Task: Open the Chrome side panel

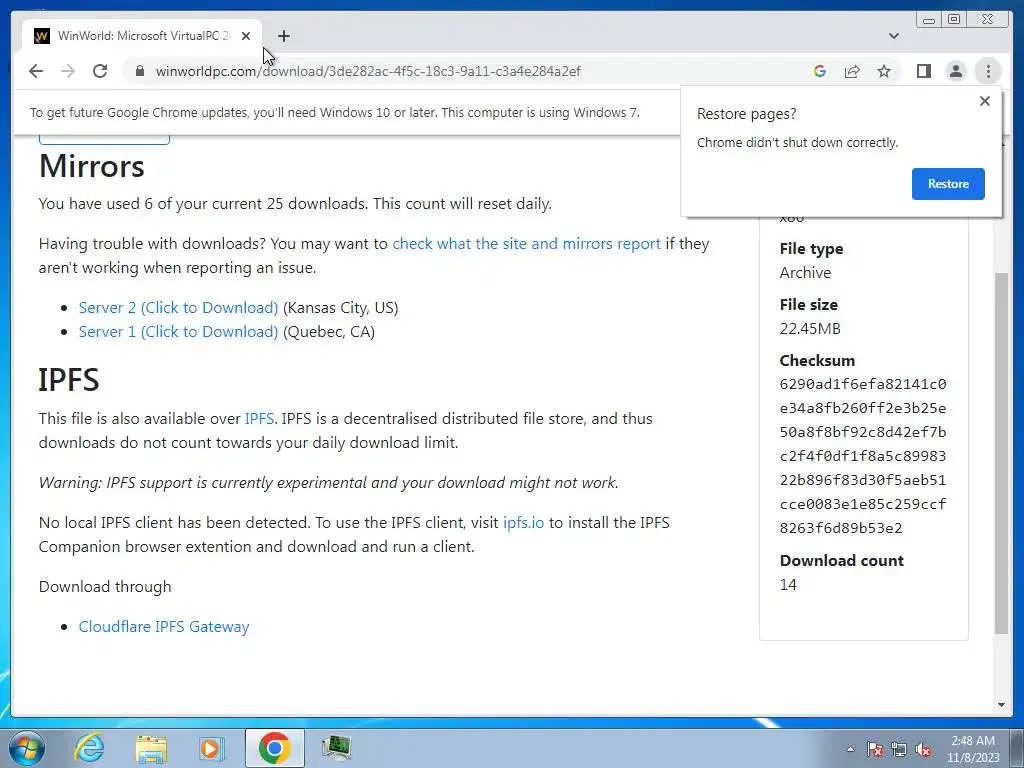Action: tap(923, 71)
